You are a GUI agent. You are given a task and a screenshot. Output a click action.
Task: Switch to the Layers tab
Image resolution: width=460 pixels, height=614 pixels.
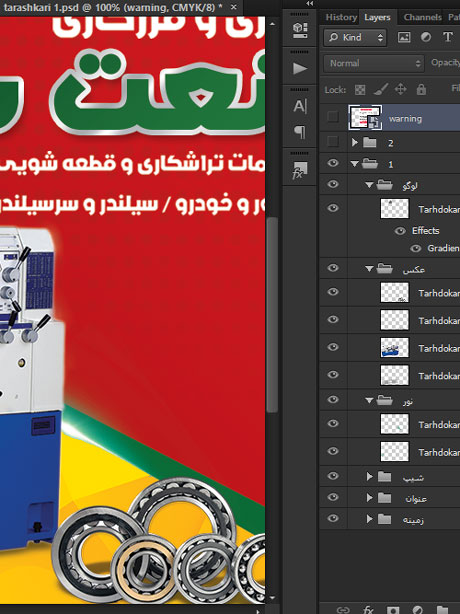click(377, 17)
